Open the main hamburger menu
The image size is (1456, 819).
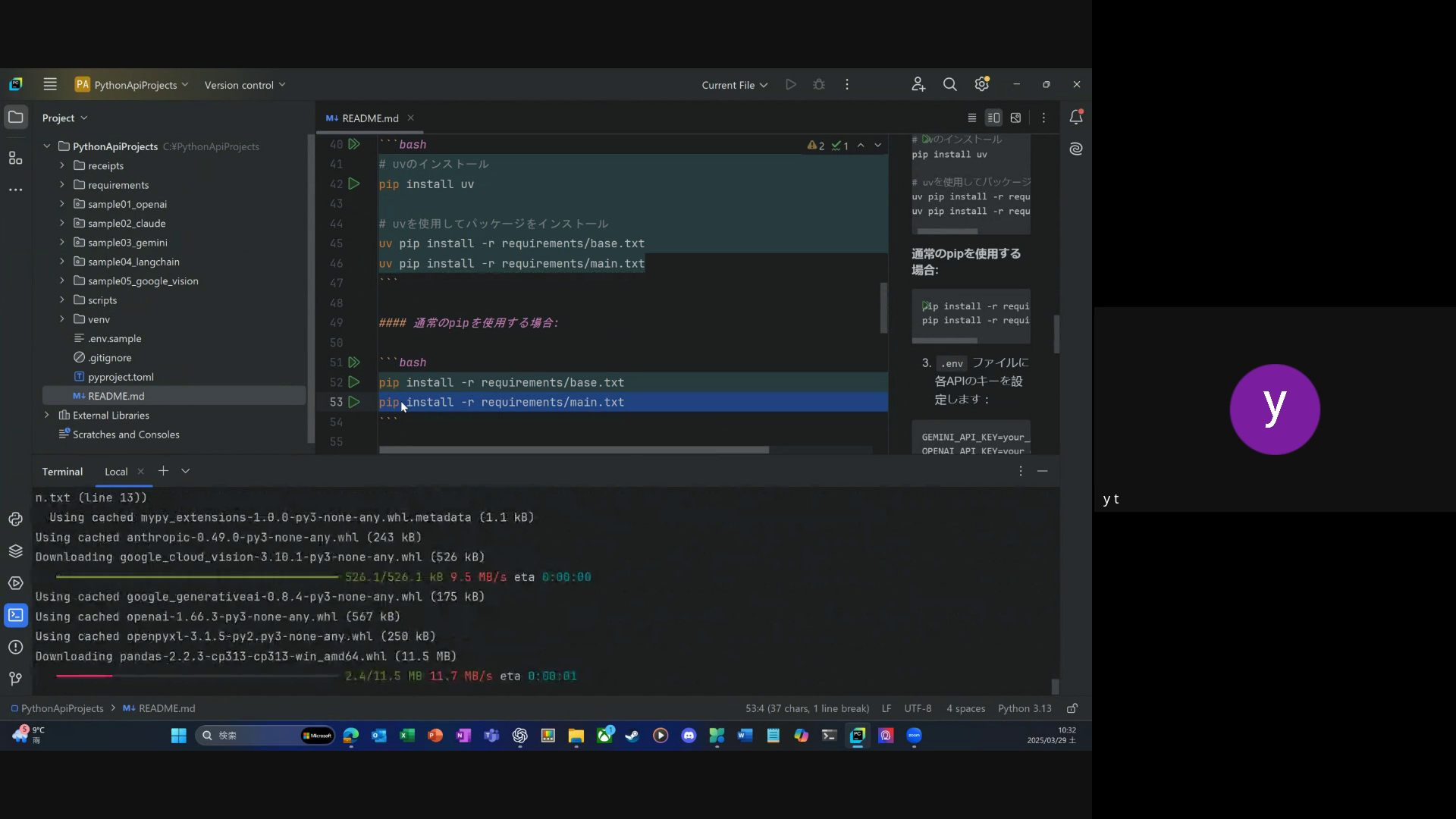(50, 84)
